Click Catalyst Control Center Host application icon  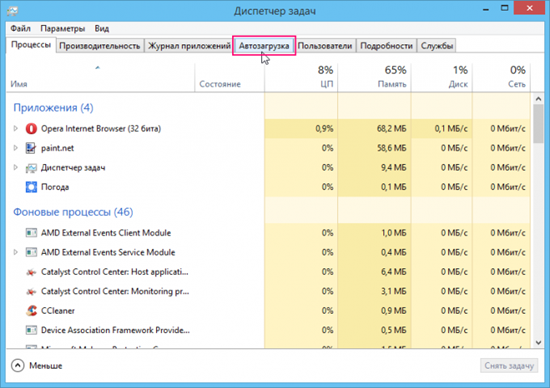pyautogui.click(x=31, y=272)
